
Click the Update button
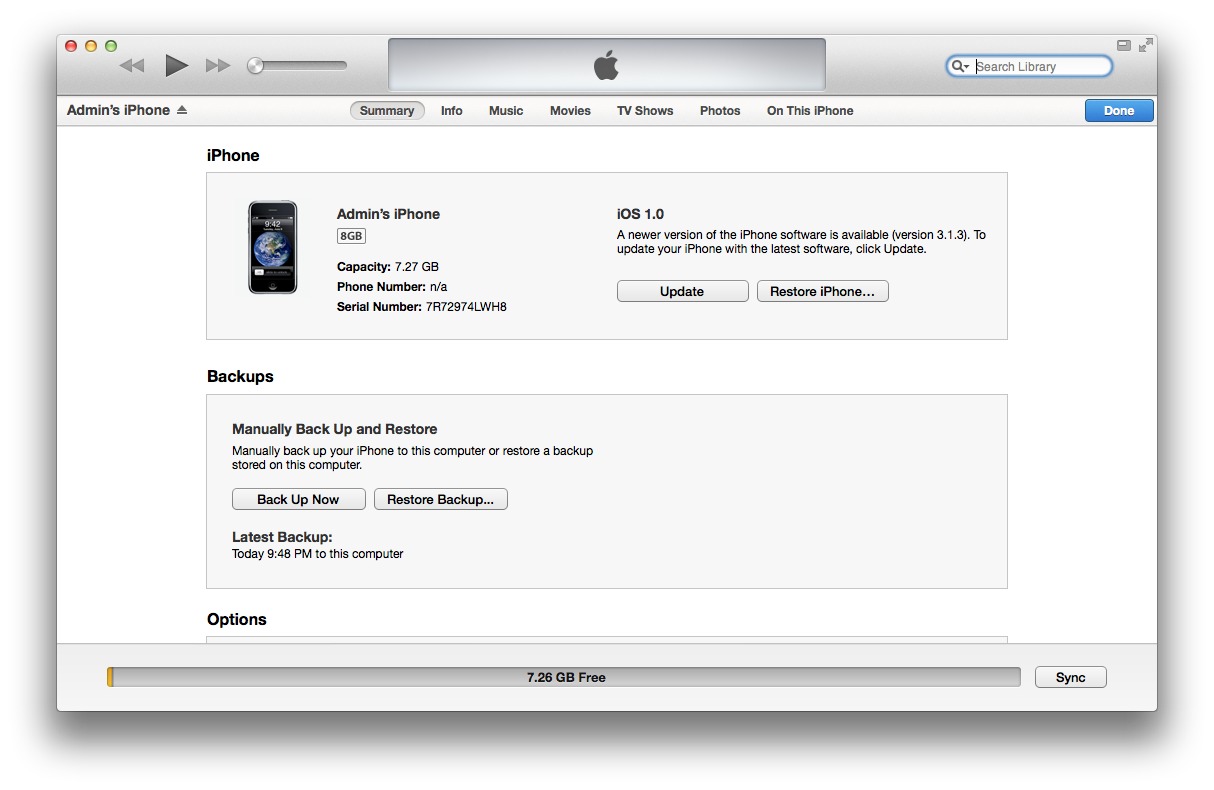coord(683,291)
